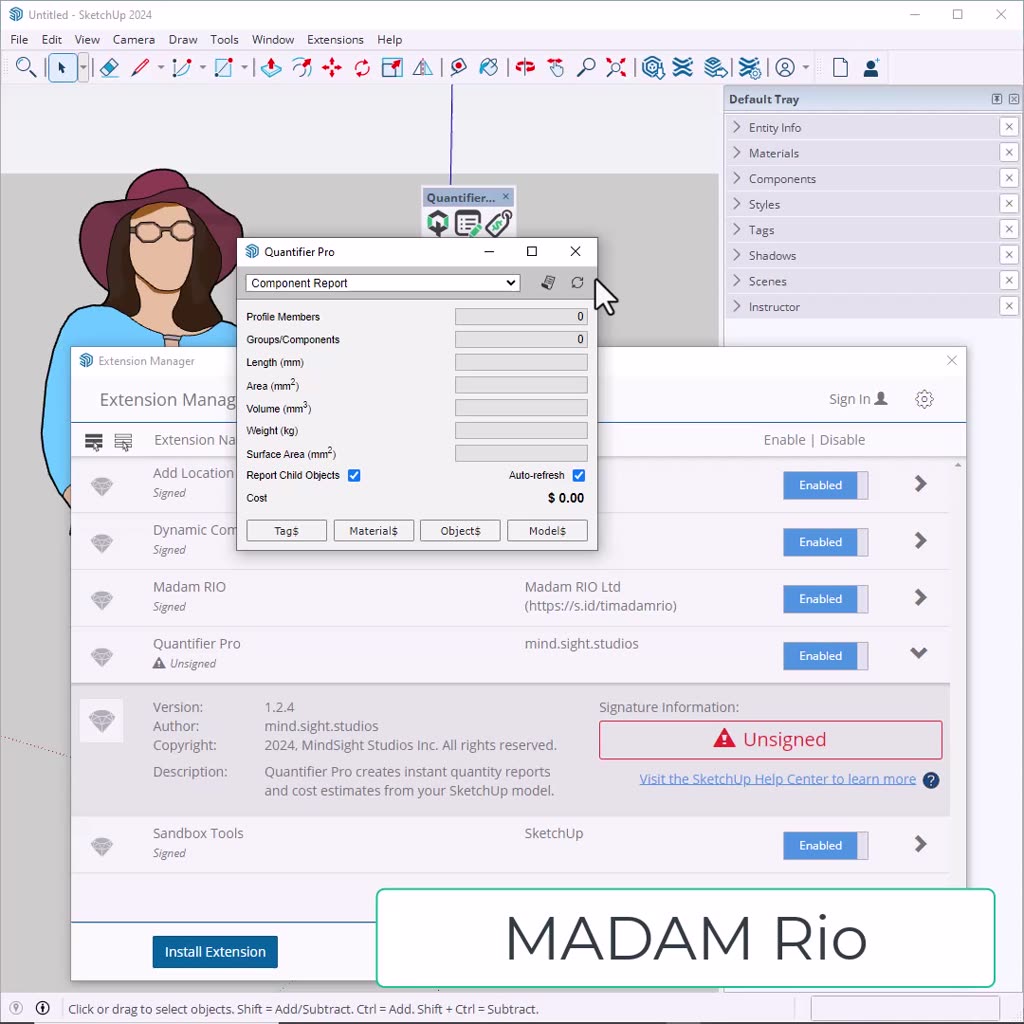Image resolution: width=1024 pixels, height=1024 pixels.
Task: Close the Instructor tray panel
Action: pos(1009,306)
